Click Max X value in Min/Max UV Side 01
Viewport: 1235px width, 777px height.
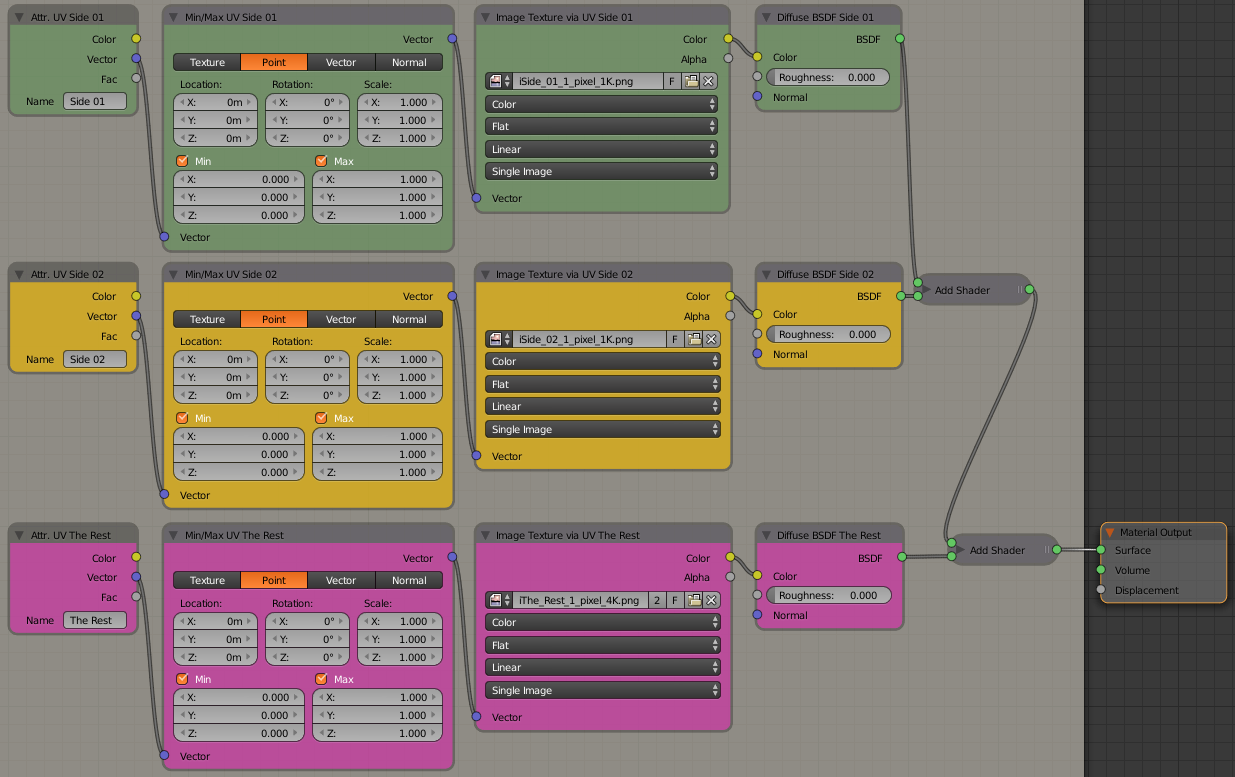378,179
